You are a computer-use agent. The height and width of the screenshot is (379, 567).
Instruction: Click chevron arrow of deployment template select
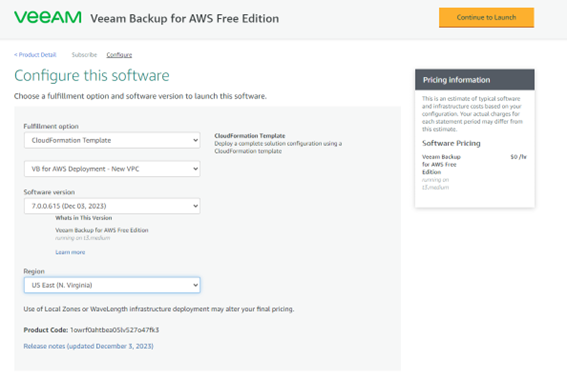195,169
